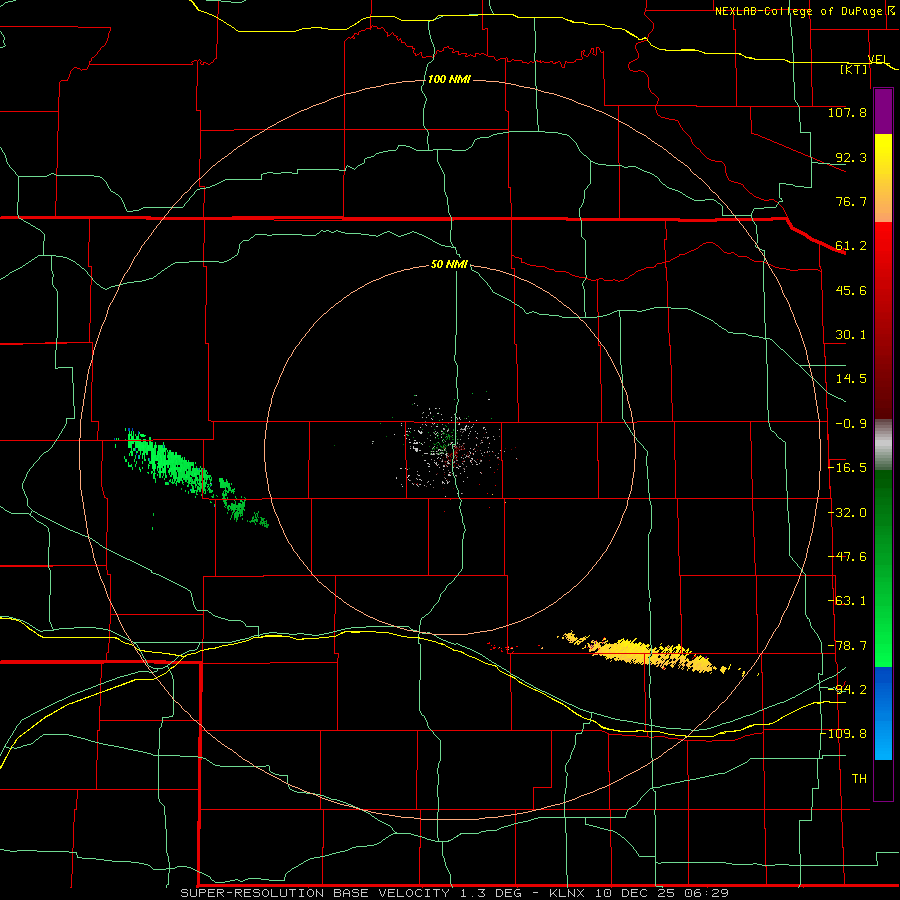Click the 76.7 scale value
This screenshot has width=900, height=900.
851,201
